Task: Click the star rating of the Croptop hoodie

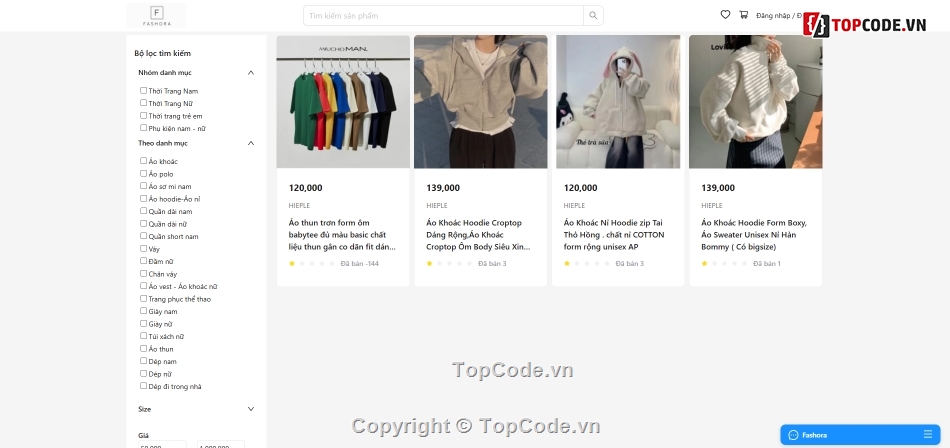Action: (449, 264)
